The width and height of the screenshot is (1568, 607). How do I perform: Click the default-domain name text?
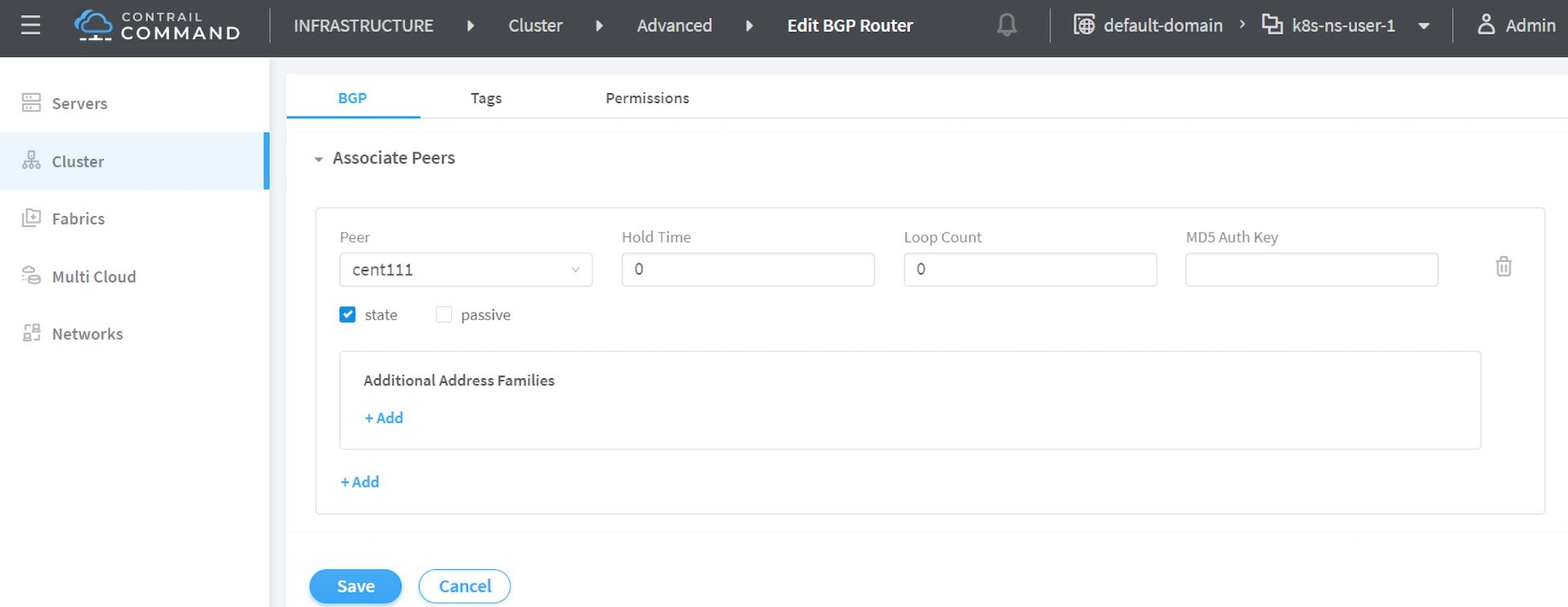coord(1163,26)
